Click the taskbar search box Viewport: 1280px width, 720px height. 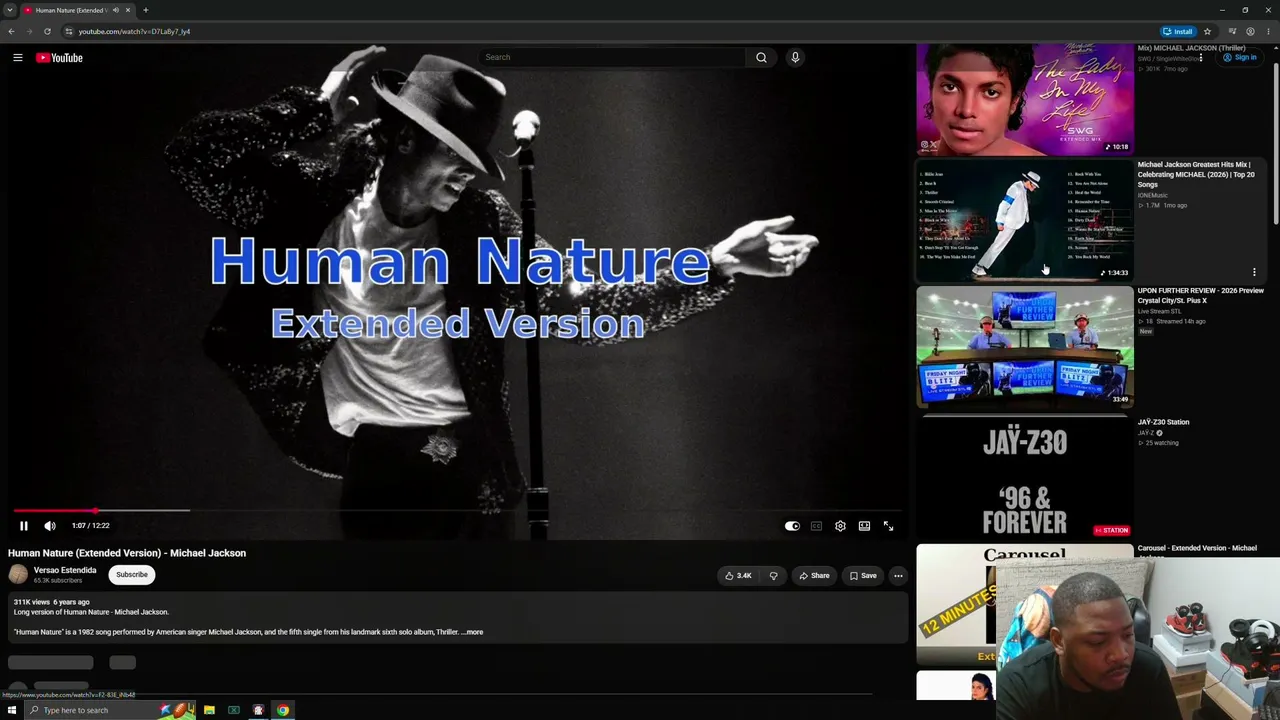[x=110, y=710]
